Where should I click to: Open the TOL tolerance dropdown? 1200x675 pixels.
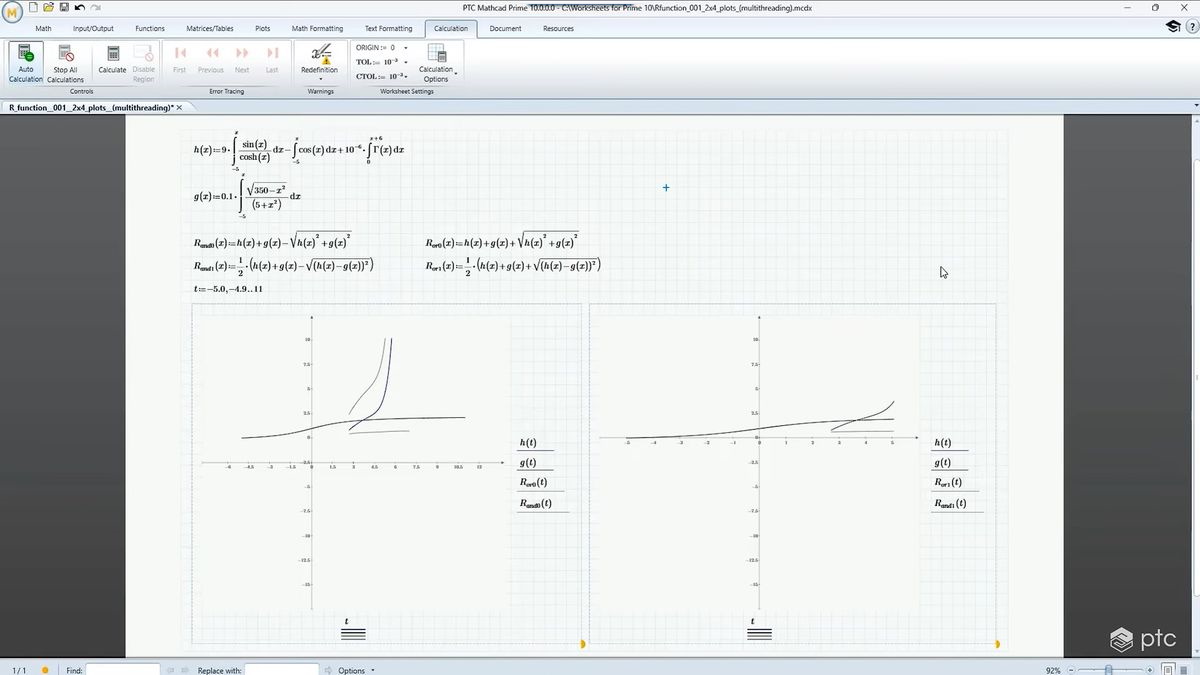(405, 61)
